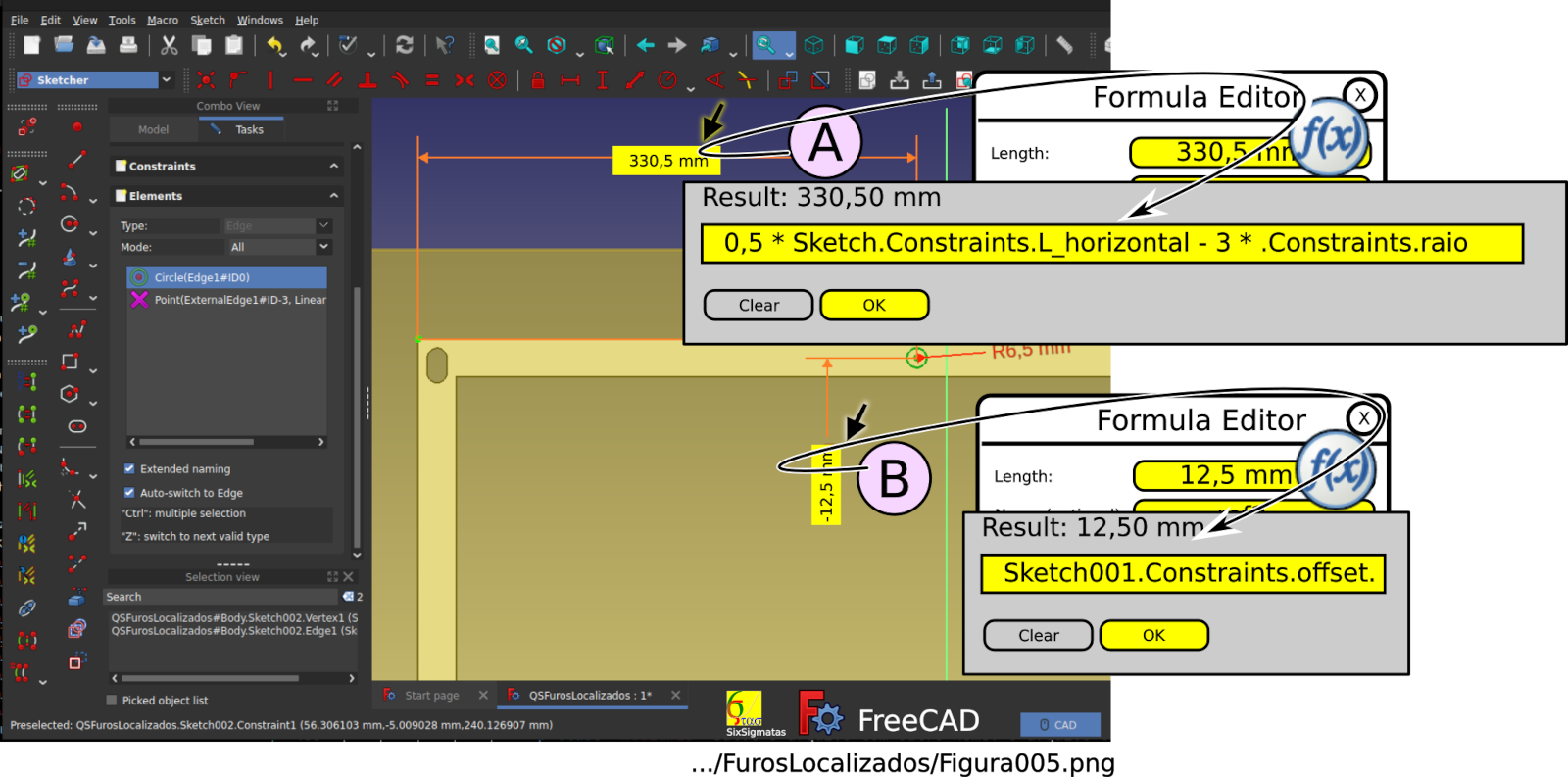The image size is (1568, 777).
Task: Click the New document icon
Action: point(31,45)
